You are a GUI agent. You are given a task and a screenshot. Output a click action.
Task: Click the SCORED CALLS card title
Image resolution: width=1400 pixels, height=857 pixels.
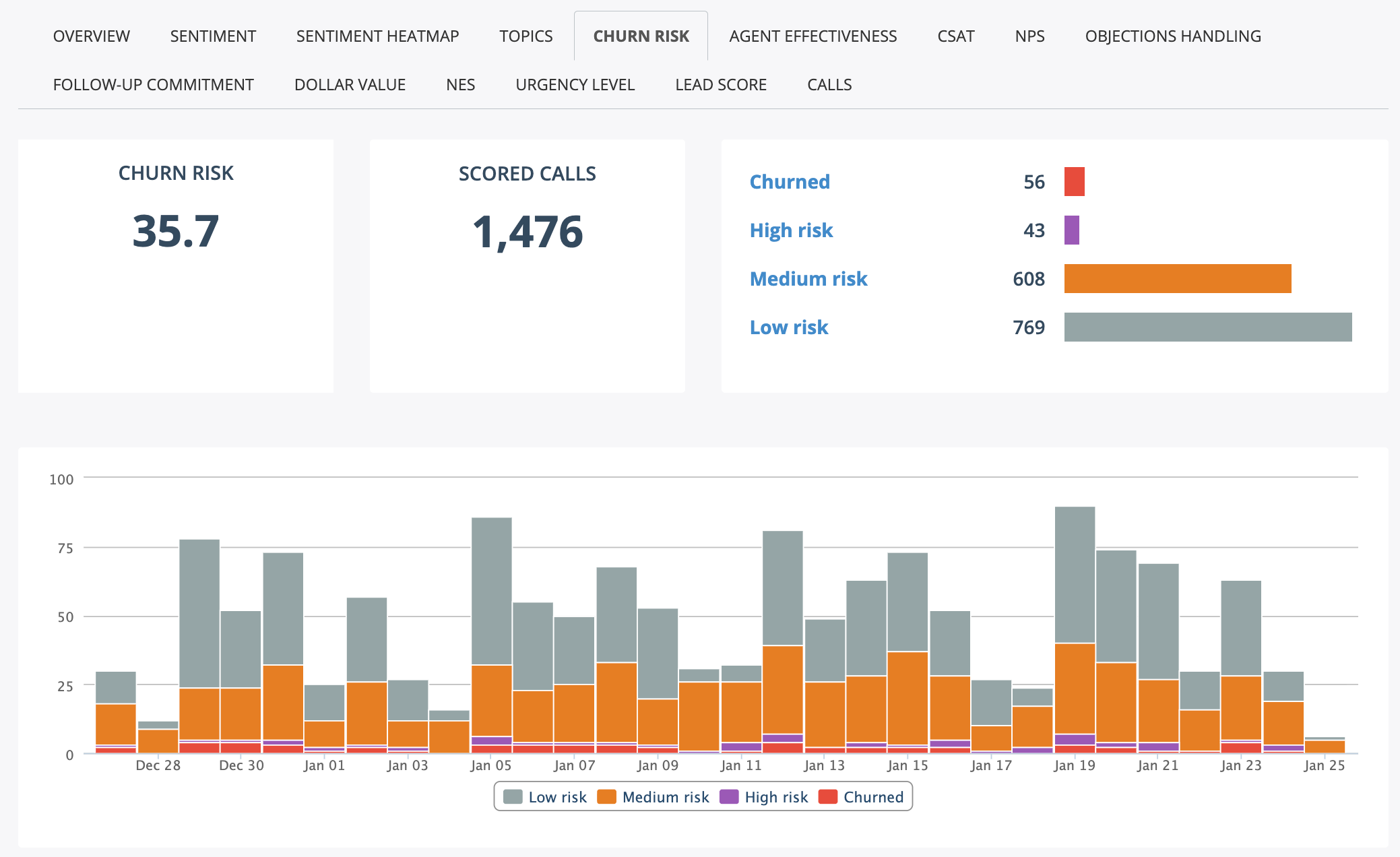(528, 174)
